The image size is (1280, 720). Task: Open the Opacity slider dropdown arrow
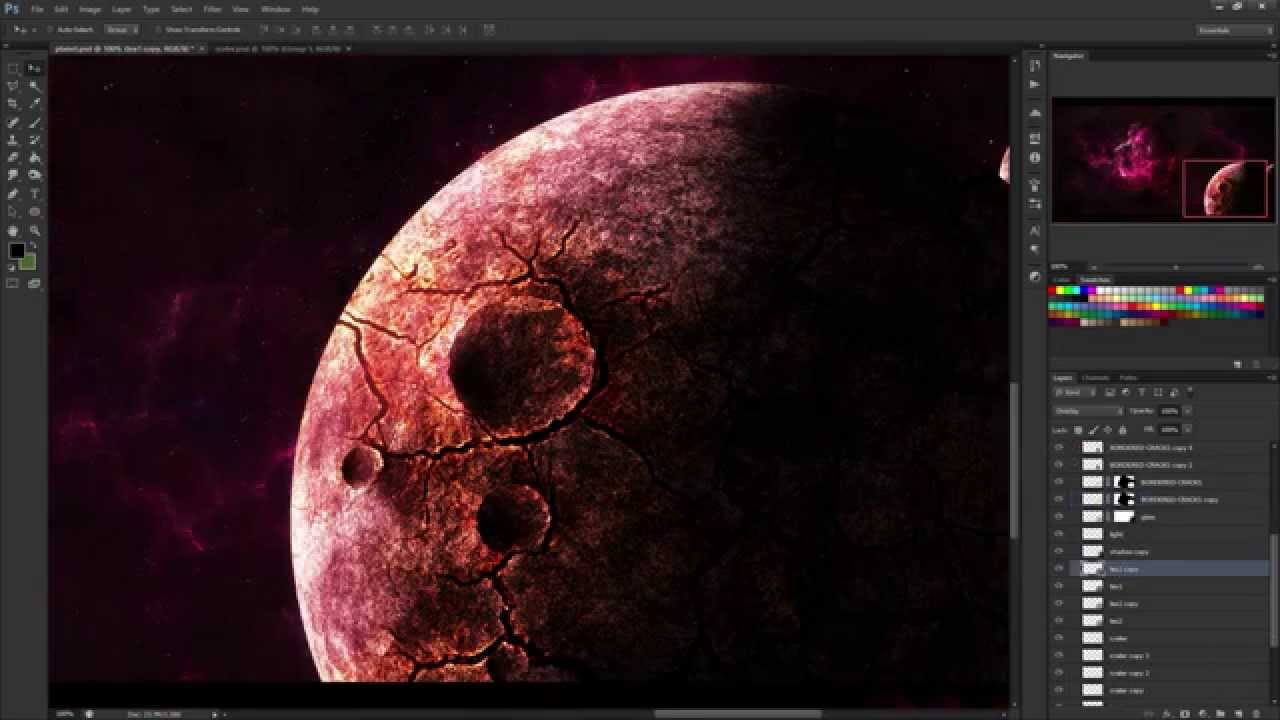click(1187, 411)
